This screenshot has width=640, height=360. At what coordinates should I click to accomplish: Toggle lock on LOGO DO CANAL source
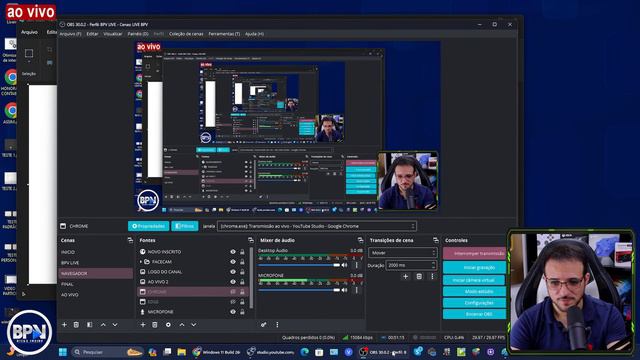242,272
